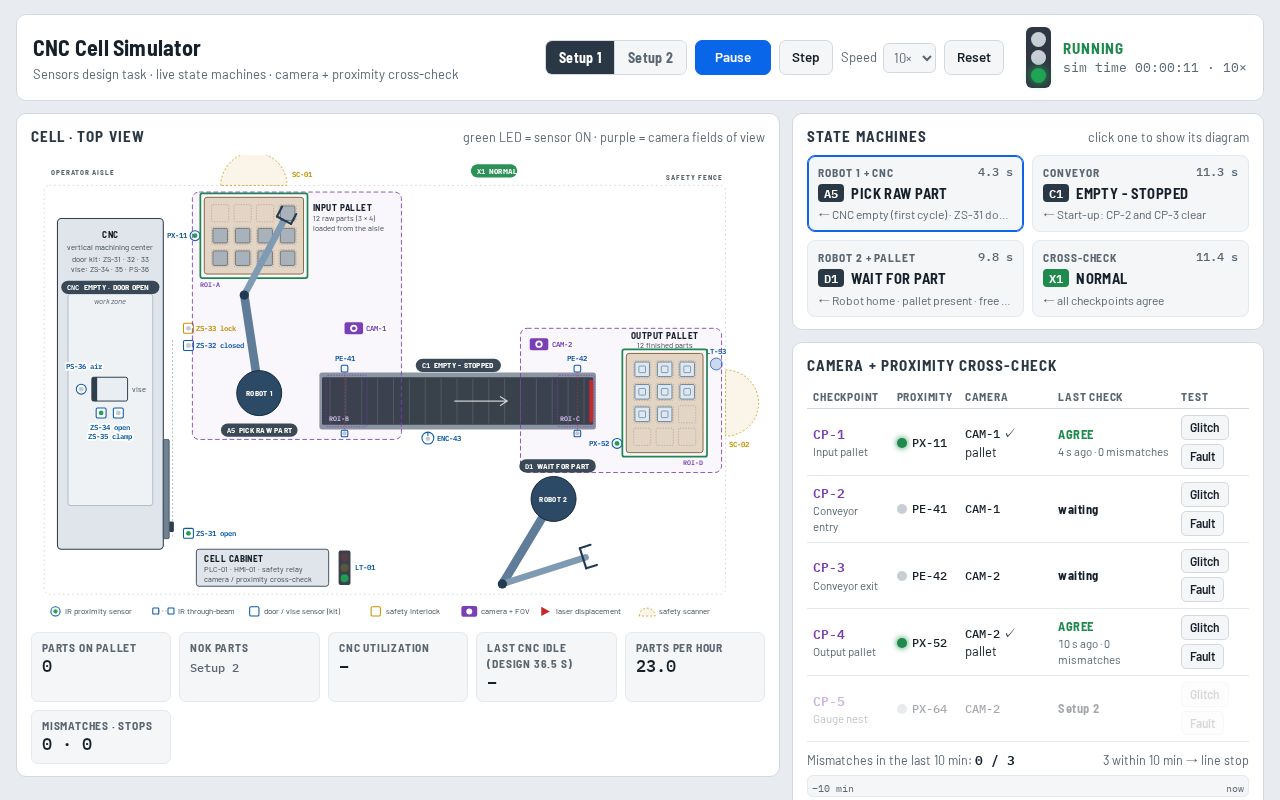Screen dimensions: 1280x800
Task: Advance simulation with Step button
Action: (806, 57)
